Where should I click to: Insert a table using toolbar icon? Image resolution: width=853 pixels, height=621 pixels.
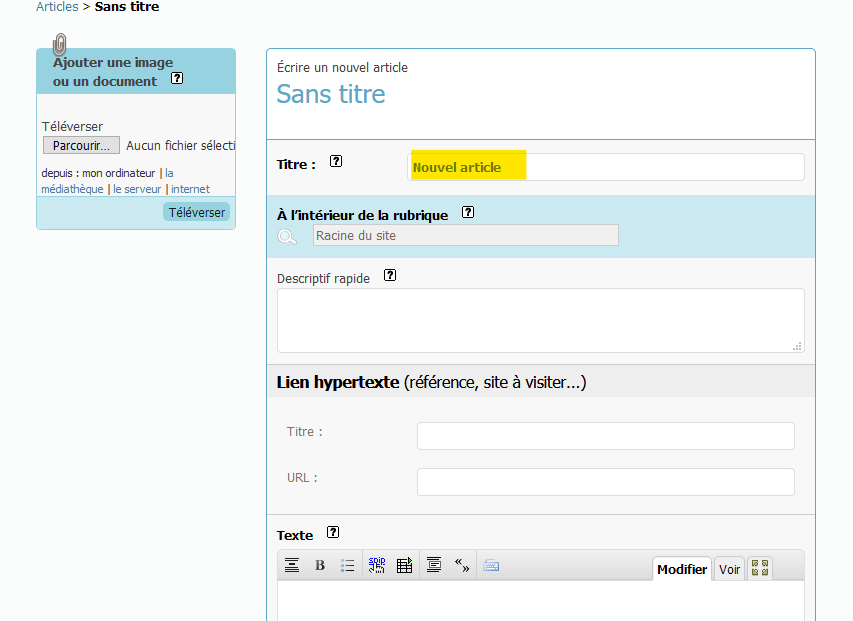pyautogui.click(x=404, y=566)
